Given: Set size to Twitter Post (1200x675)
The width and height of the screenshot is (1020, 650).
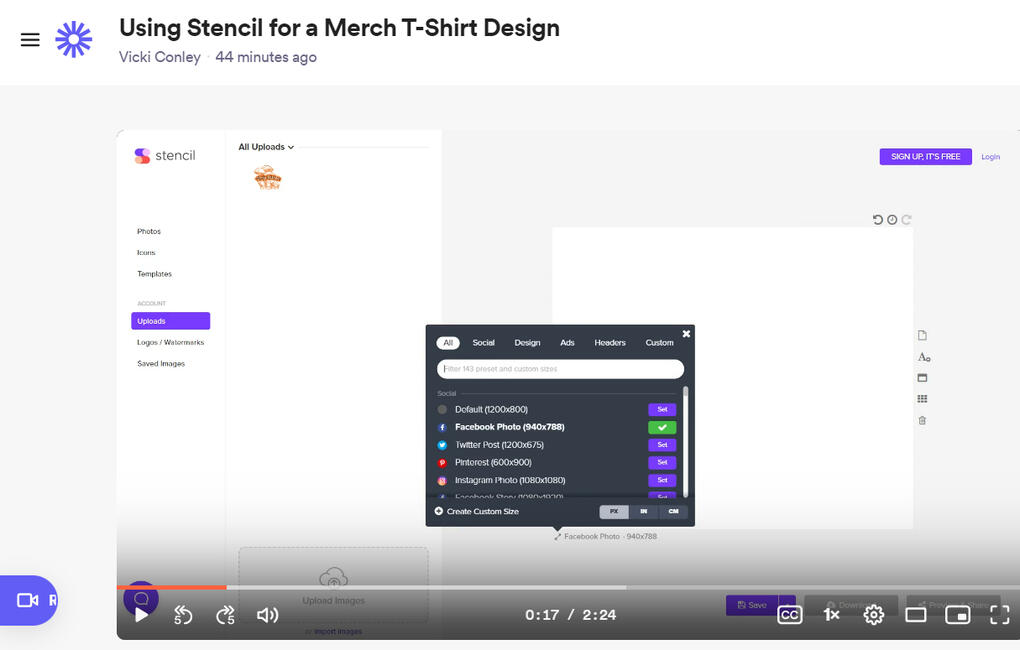Looking at the screenshot, I should pos(661,445).
